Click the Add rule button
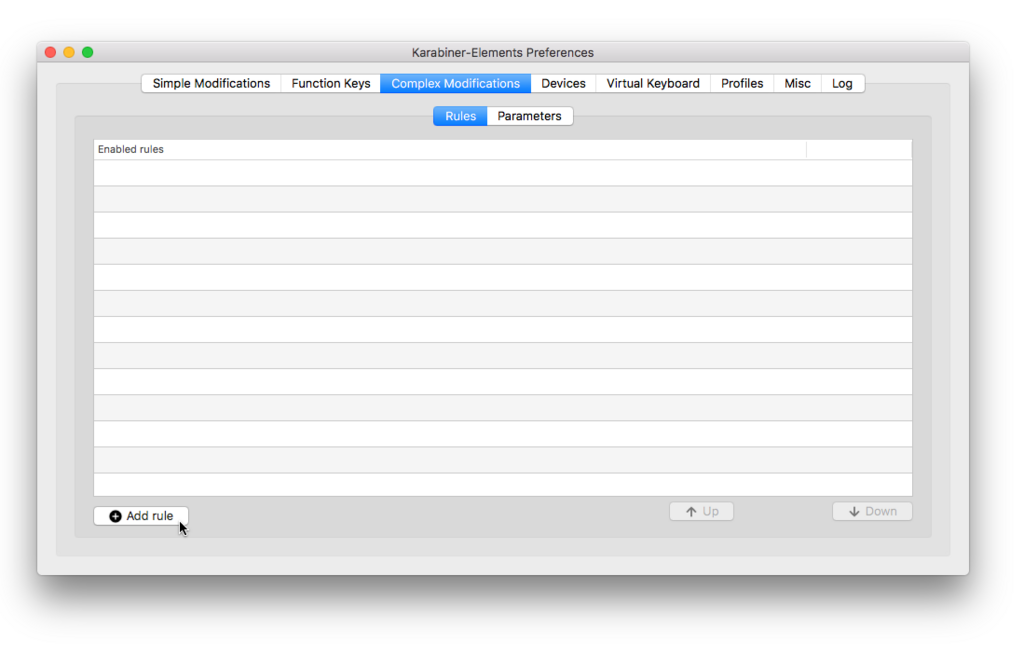 tap(141, 516)
